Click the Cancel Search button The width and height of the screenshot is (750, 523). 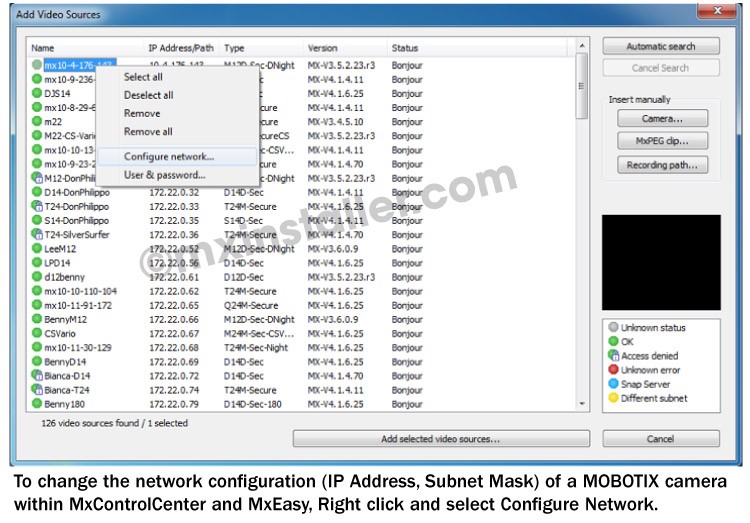661,68
